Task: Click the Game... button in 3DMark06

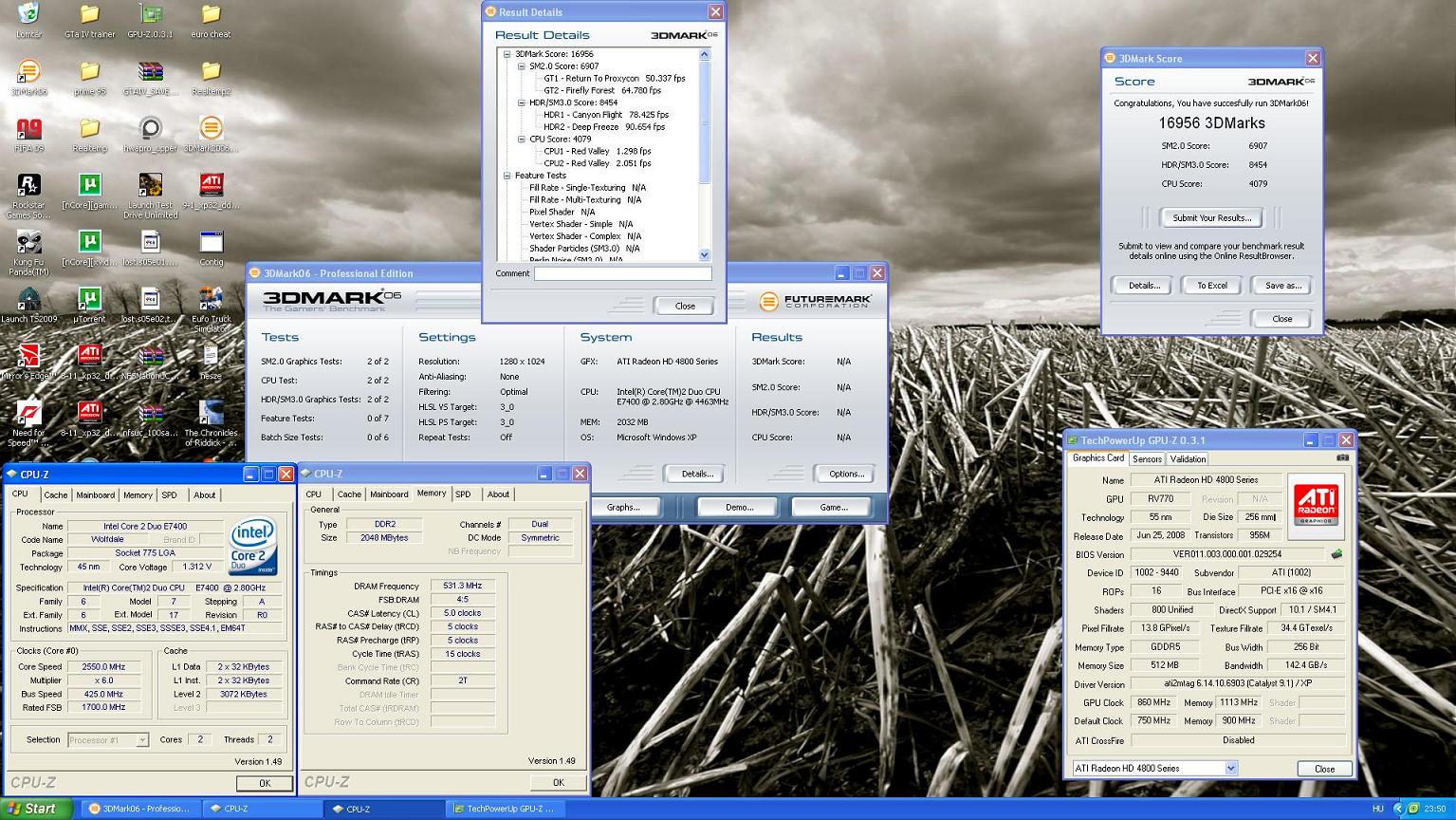Action: [x=834, y=507]
